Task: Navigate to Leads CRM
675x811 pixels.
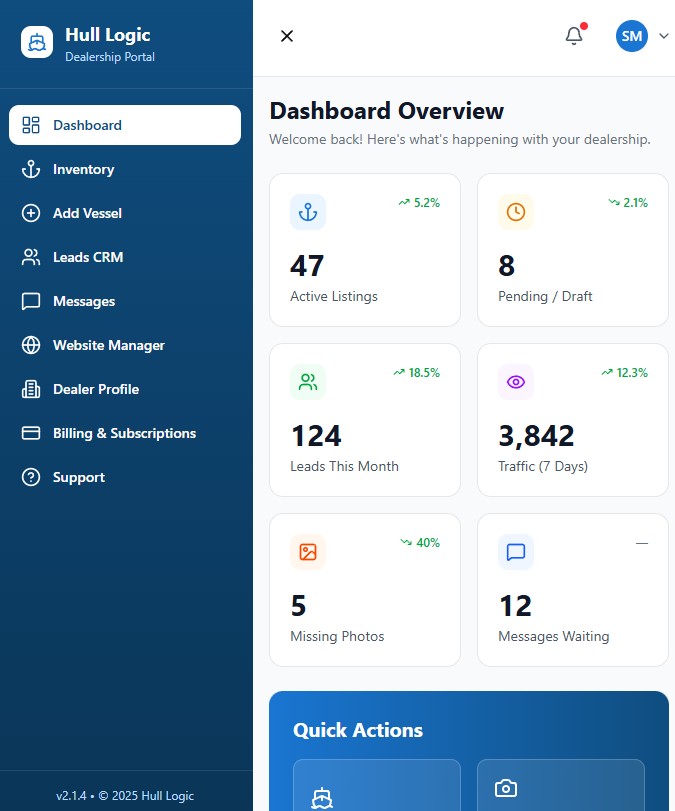Action: pyautogui.click(x=88, y=257)
